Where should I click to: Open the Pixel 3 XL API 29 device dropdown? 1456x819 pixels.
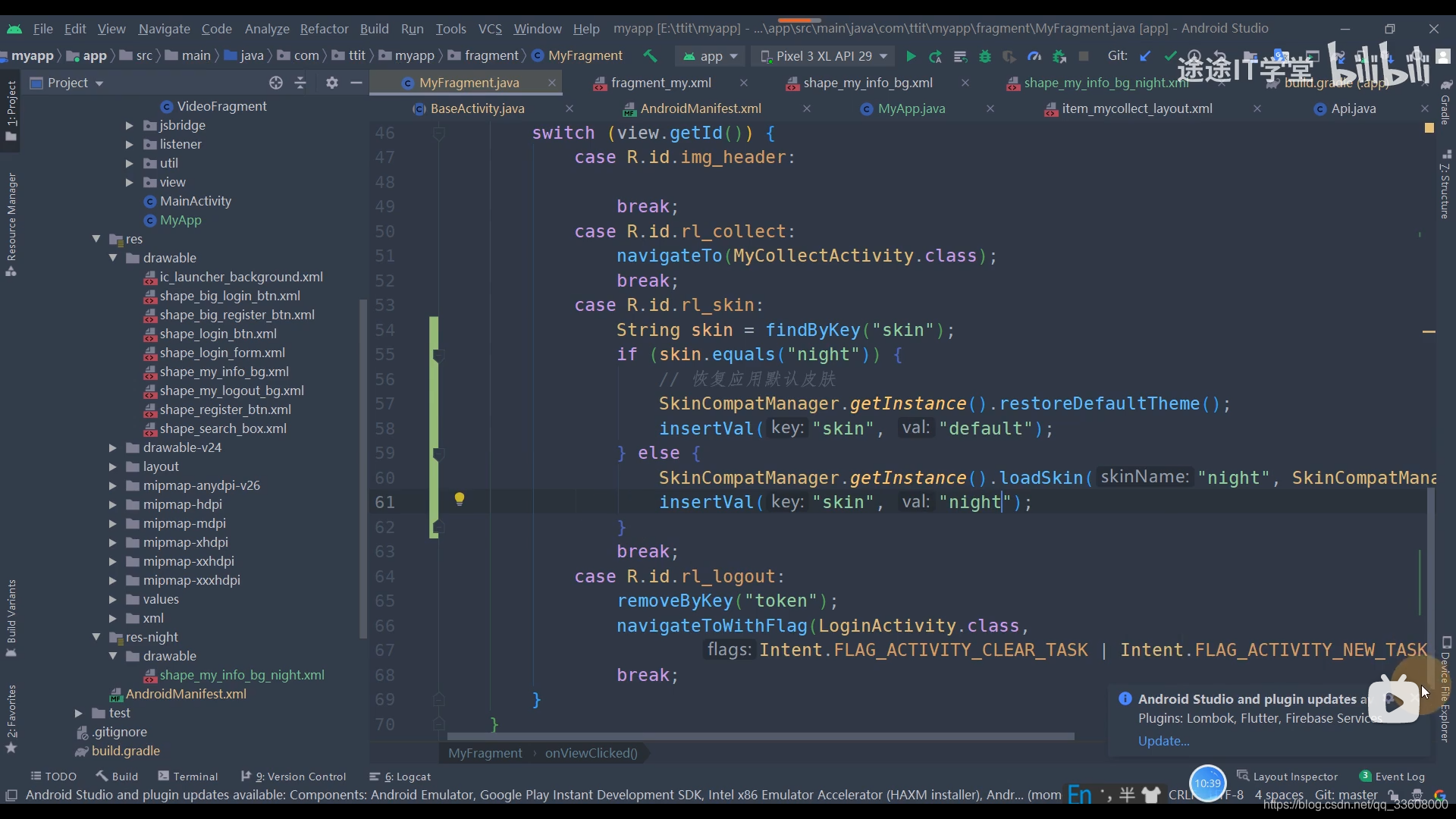pos(824,56)
